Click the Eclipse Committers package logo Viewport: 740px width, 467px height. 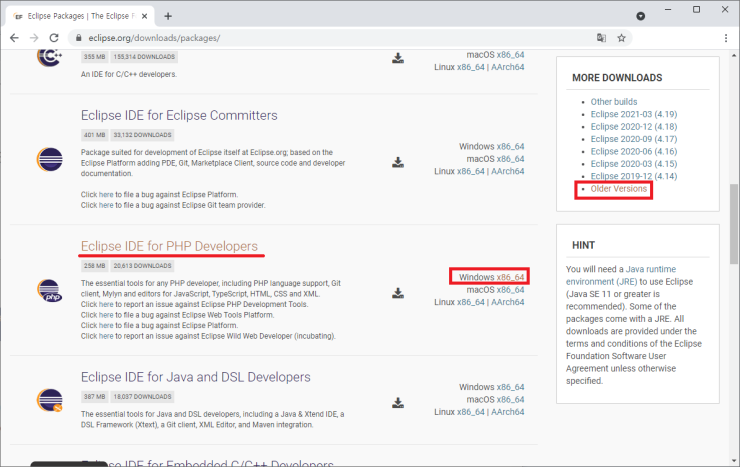click(48, 160)
